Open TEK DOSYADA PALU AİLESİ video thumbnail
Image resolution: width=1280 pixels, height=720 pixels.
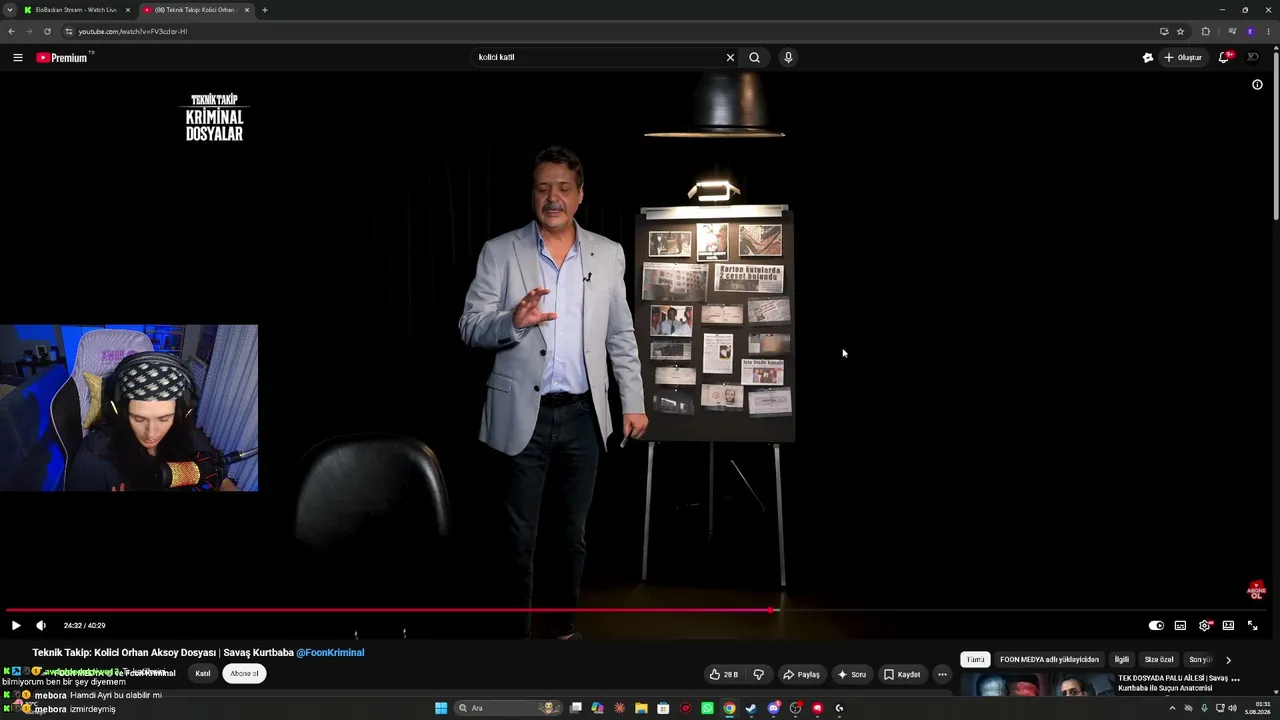1036,685
